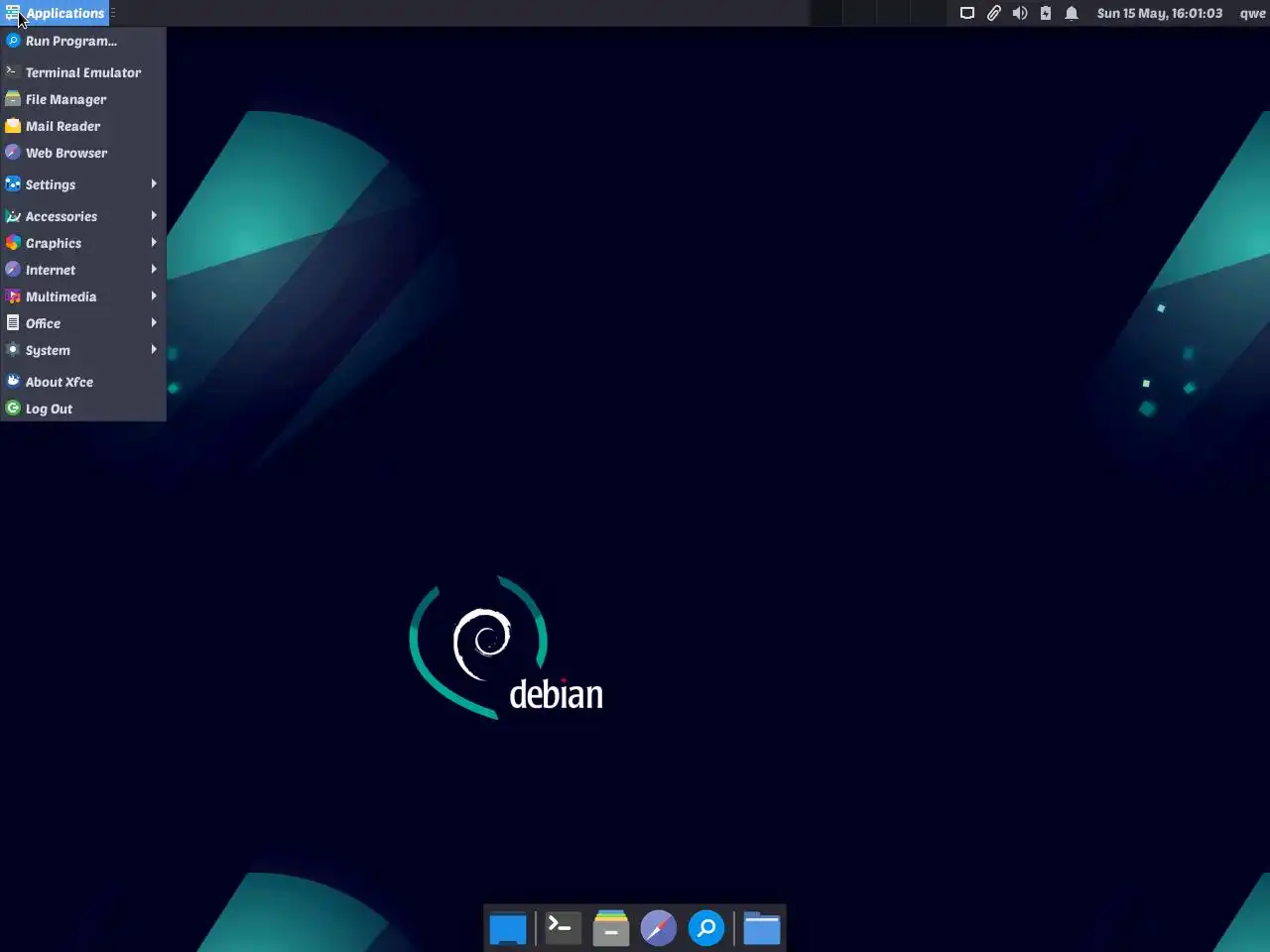Open home folder icon in dock
Image resolution: width=1270 pixels, height=952 pixels.
pos(762,928)
